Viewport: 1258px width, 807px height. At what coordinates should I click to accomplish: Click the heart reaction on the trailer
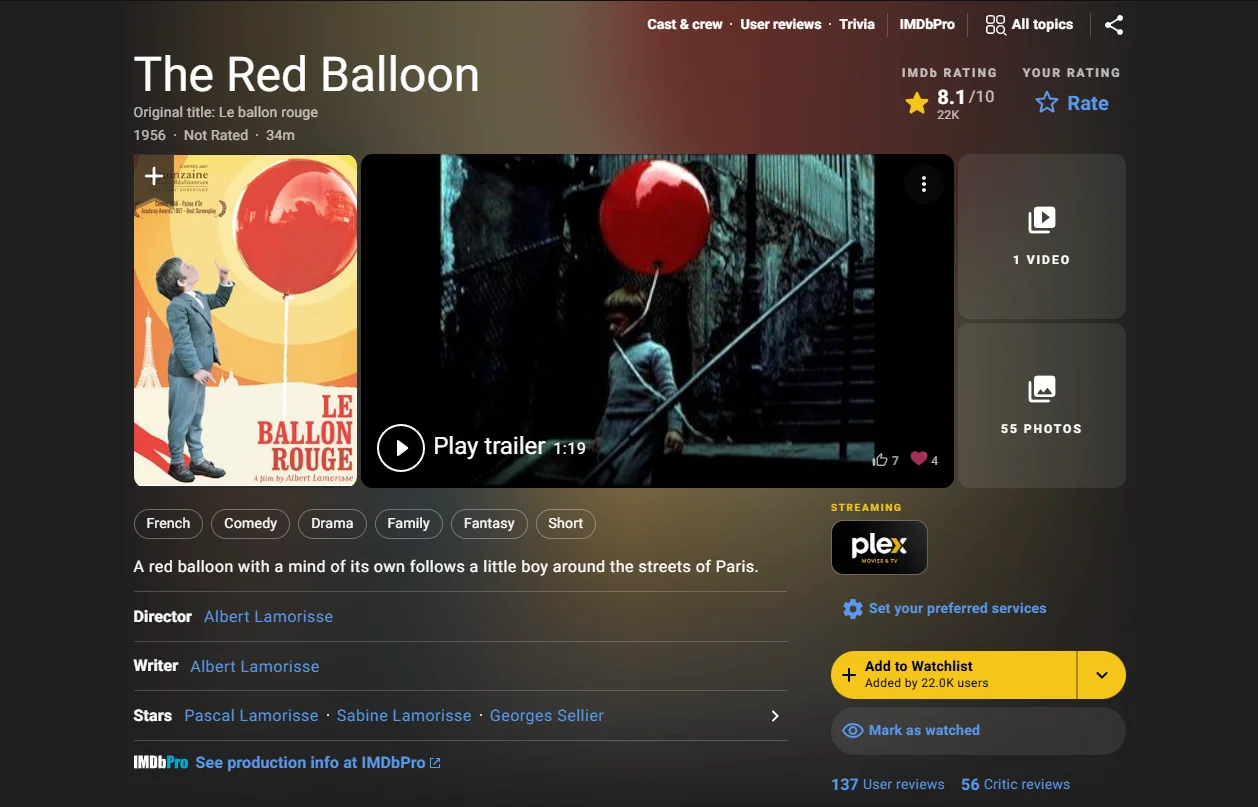point(920,459)
